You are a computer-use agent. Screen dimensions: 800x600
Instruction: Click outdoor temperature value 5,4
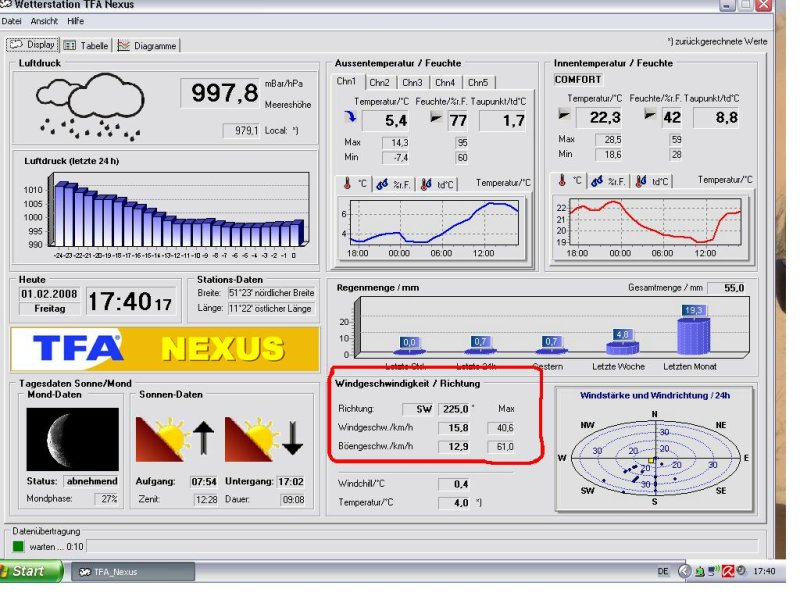pos(386,121)
